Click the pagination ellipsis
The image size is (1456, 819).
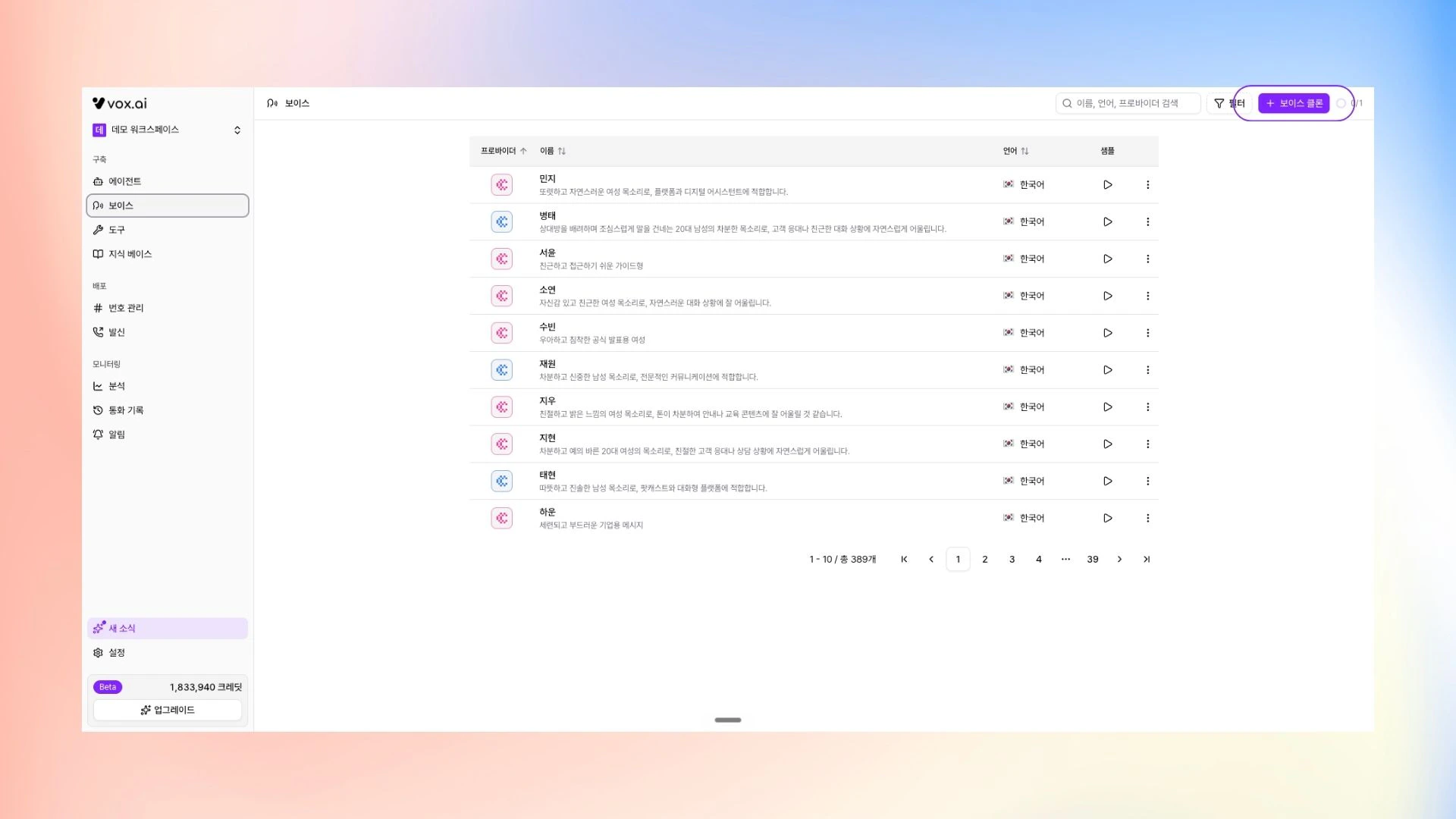click(x=1065, y=560)
